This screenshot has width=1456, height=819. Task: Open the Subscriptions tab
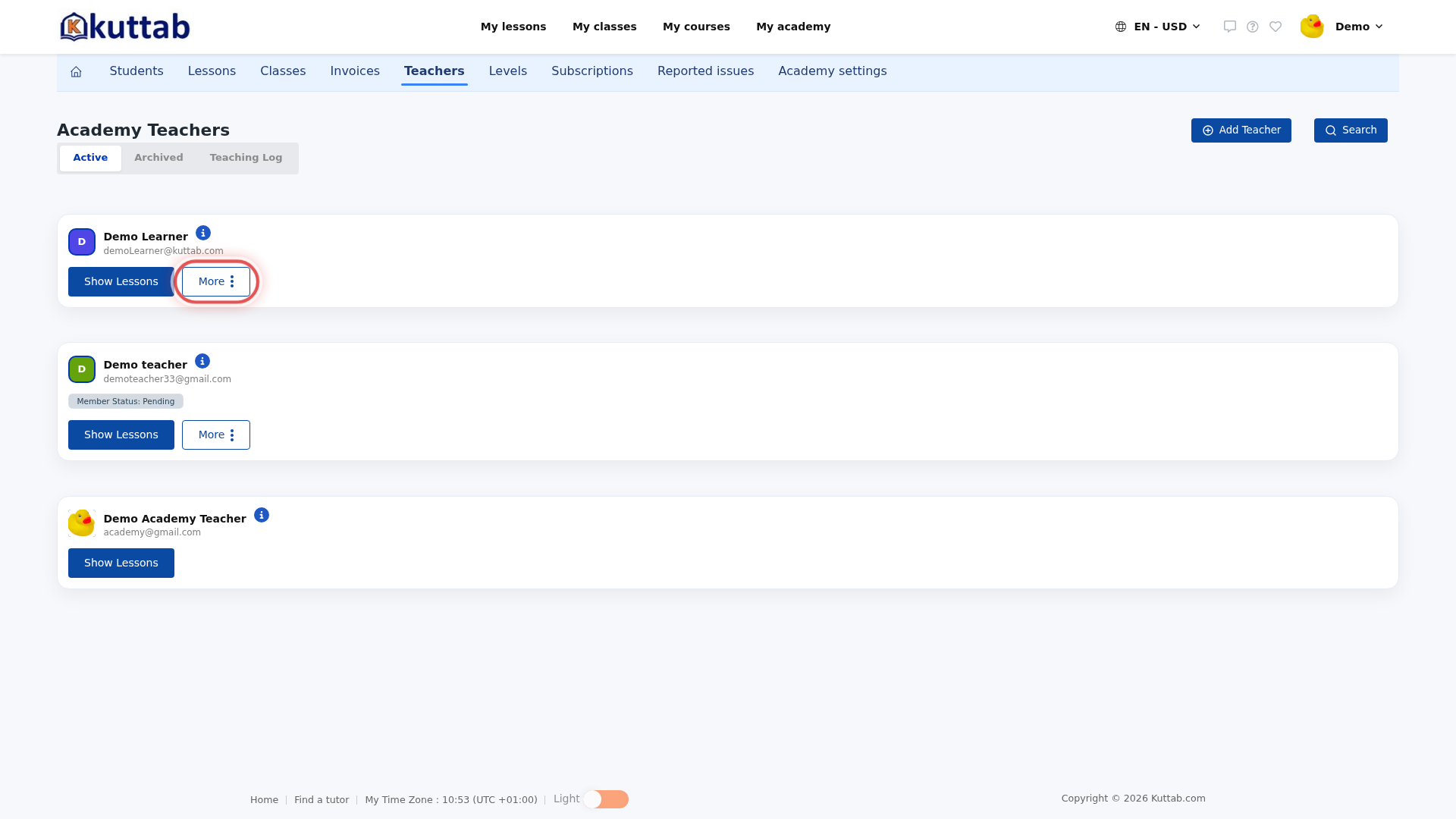(x=592, y=71)
